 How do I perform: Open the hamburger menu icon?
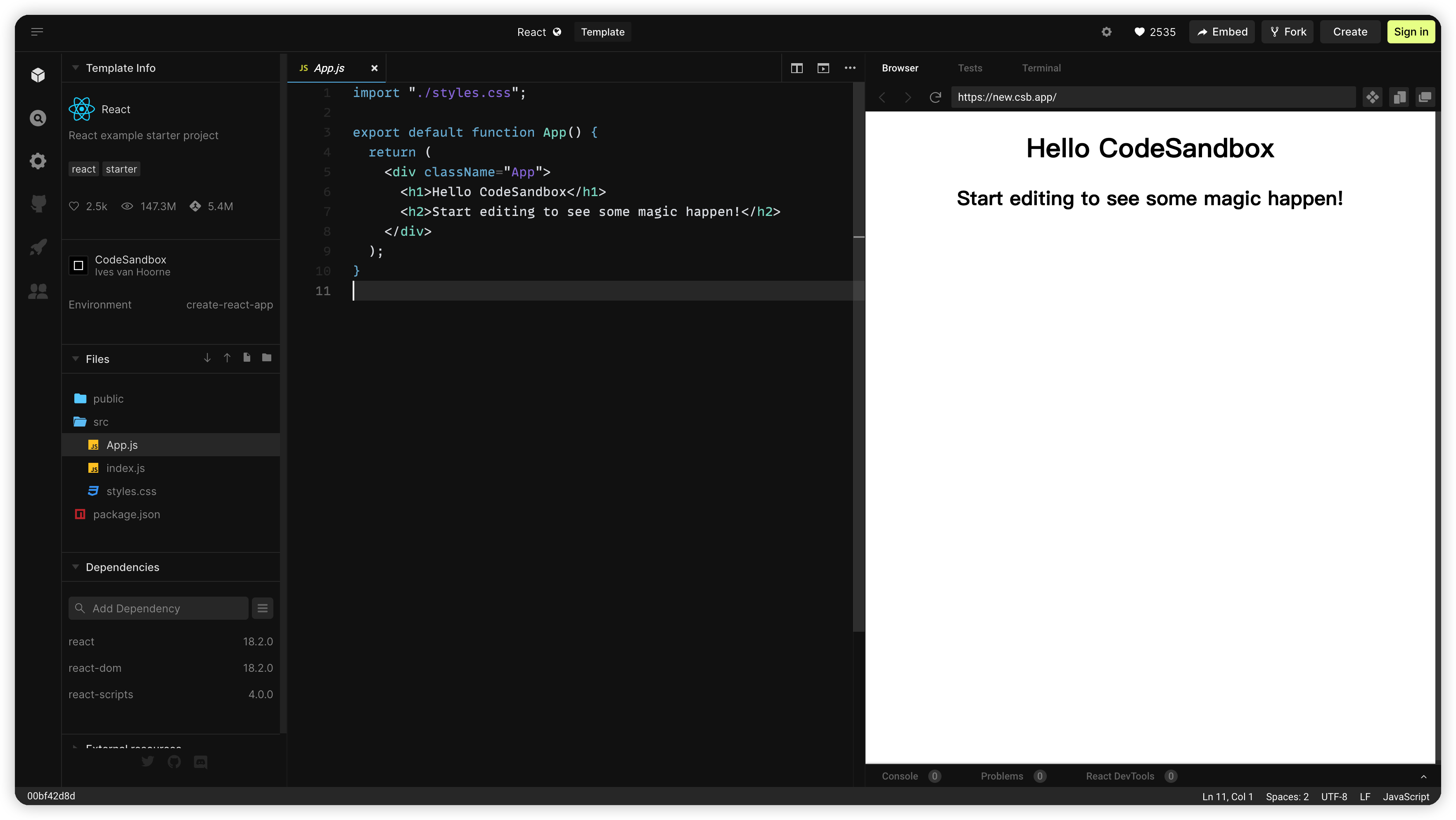point(37,32)
